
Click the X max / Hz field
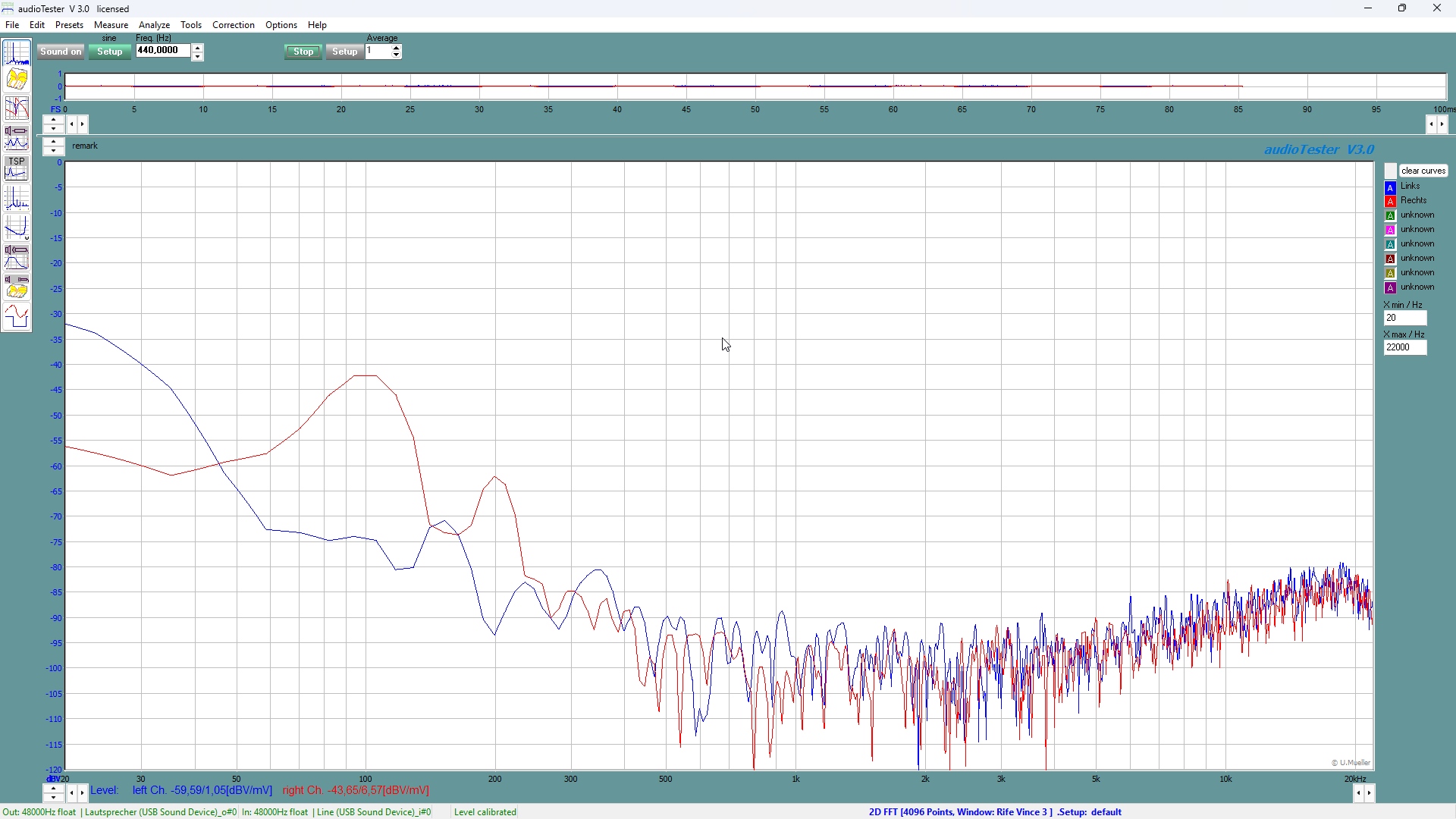1404,348
